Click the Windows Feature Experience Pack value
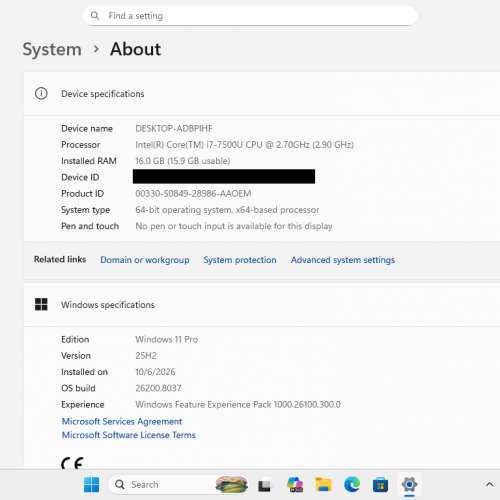Image resolution: width=500 pixels, height=500 pixels. (x=238, y=404)
